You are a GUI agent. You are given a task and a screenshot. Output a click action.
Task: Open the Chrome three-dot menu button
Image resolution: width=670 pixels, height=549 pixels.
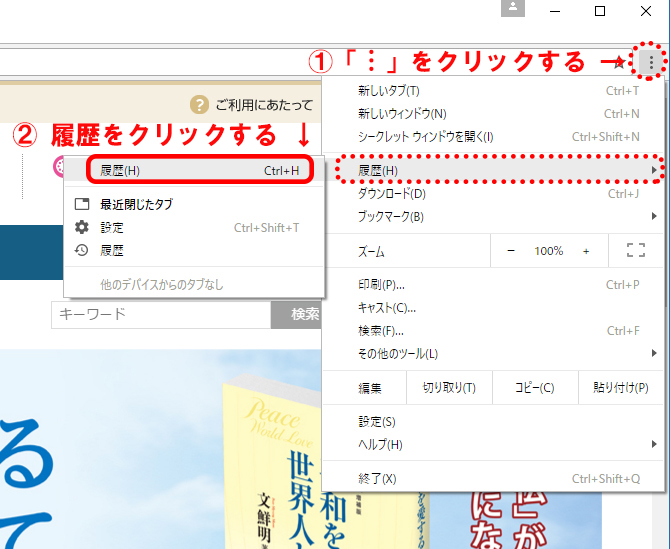(651, 62)
